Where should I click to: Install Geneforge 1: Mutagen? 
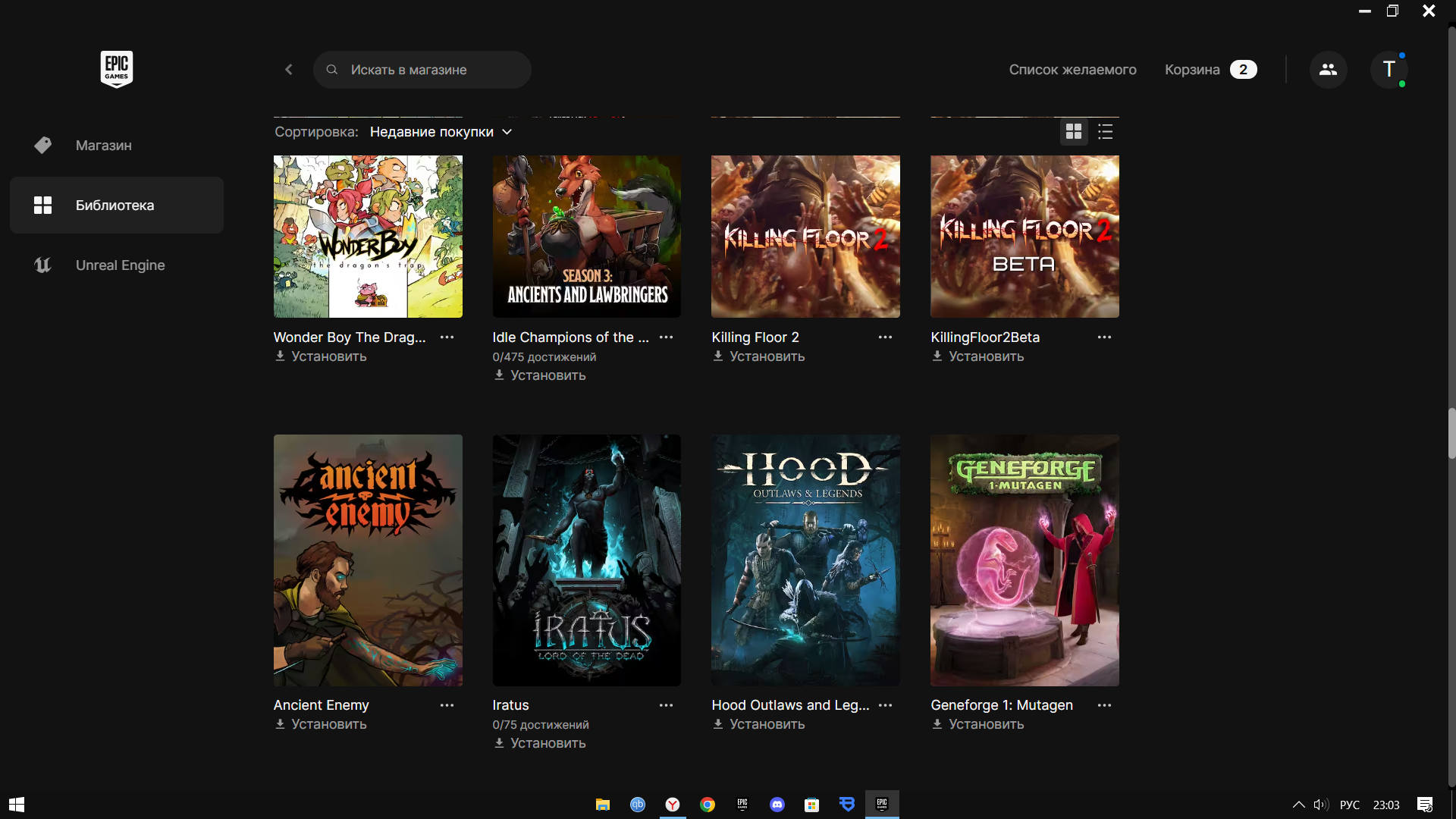tap(978, 724)
